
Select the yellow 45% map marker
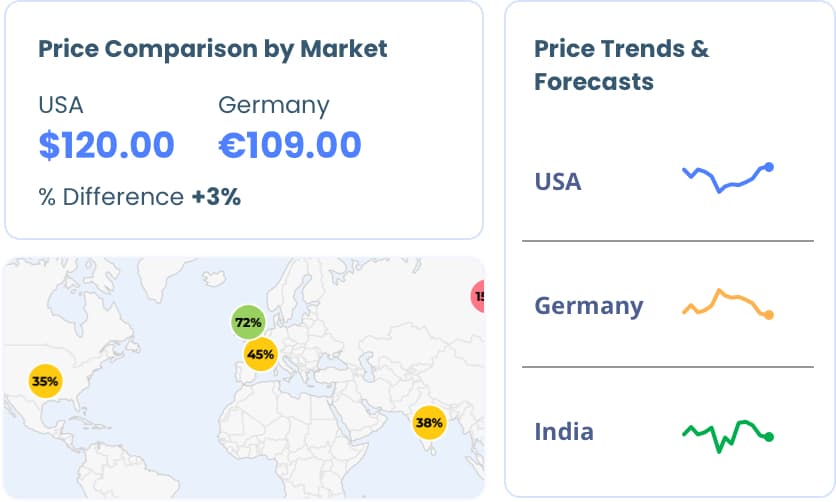pyautogui.click(x=260, y=354)
